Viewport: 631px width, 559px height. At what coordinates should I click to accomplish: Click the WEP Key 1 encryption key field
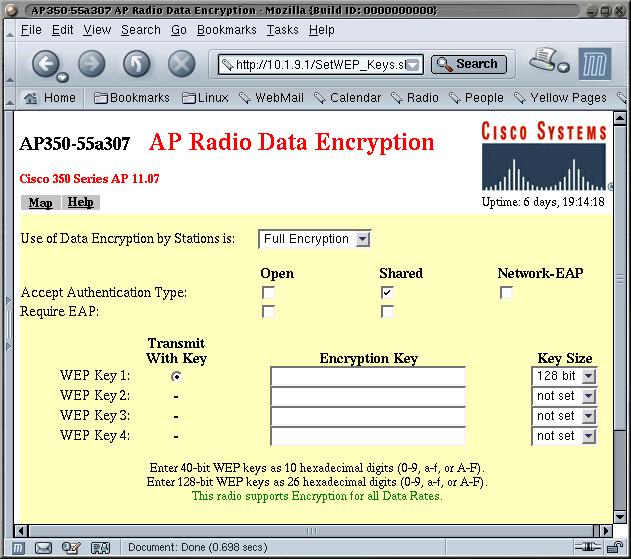coord(368,376)
